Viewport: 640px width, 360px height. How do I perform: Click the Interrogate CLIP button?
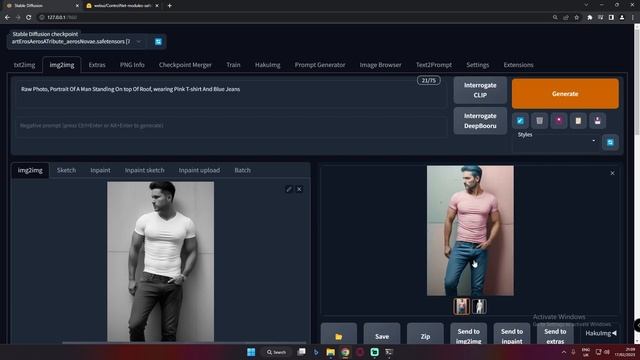[x=480, y=90]
